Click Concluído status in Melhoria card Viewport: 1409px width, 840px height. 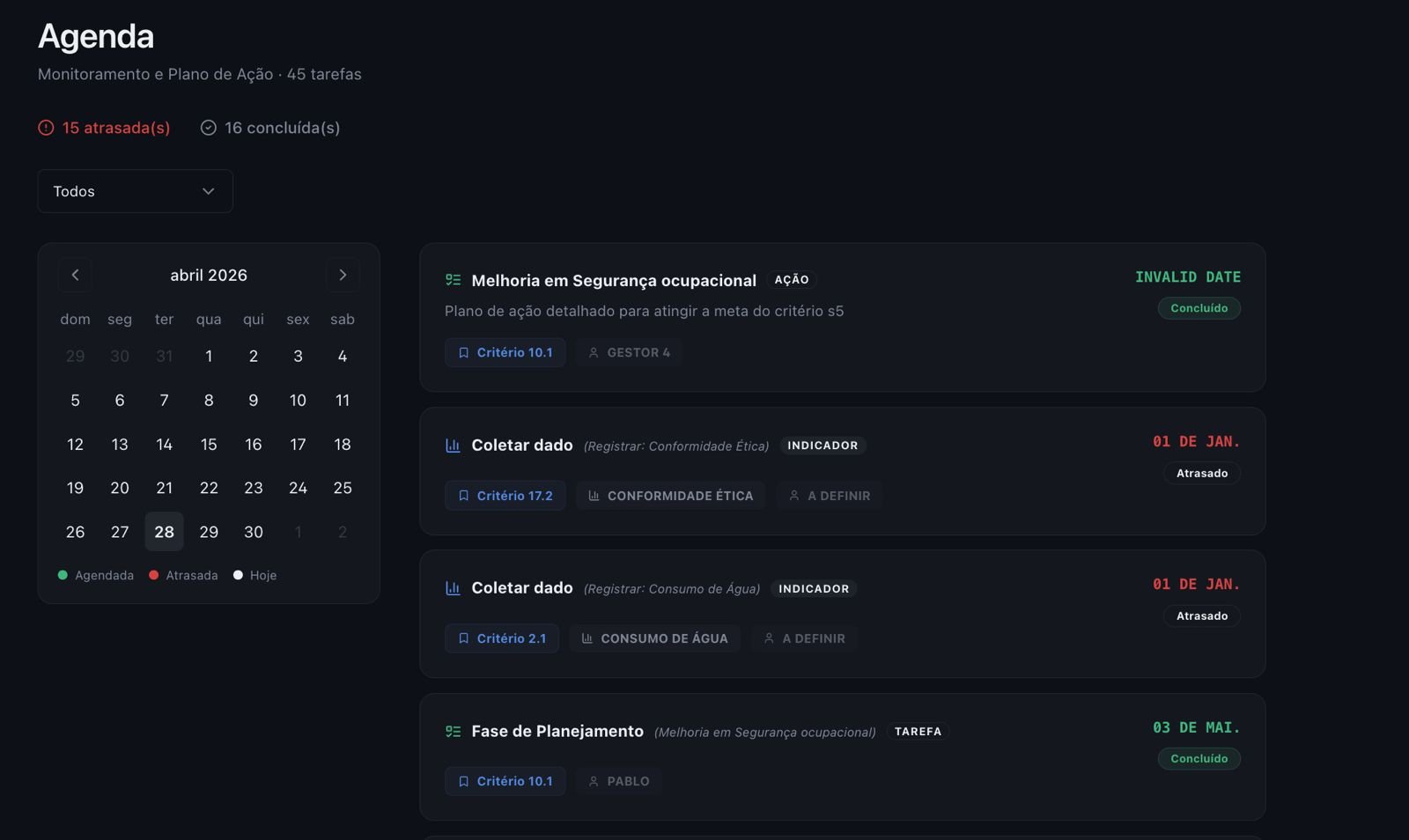point(1199,308)
